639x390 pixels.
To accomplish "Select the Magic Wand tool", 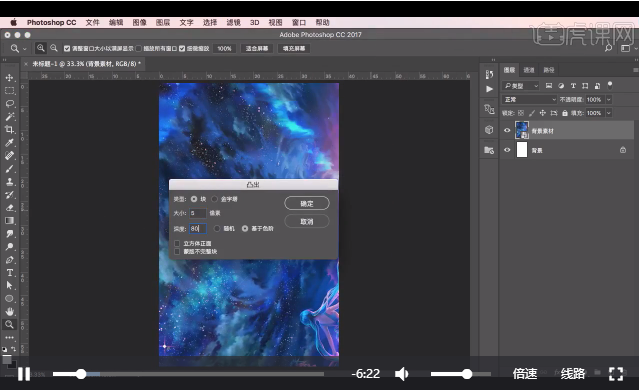I will pos(9,117).
